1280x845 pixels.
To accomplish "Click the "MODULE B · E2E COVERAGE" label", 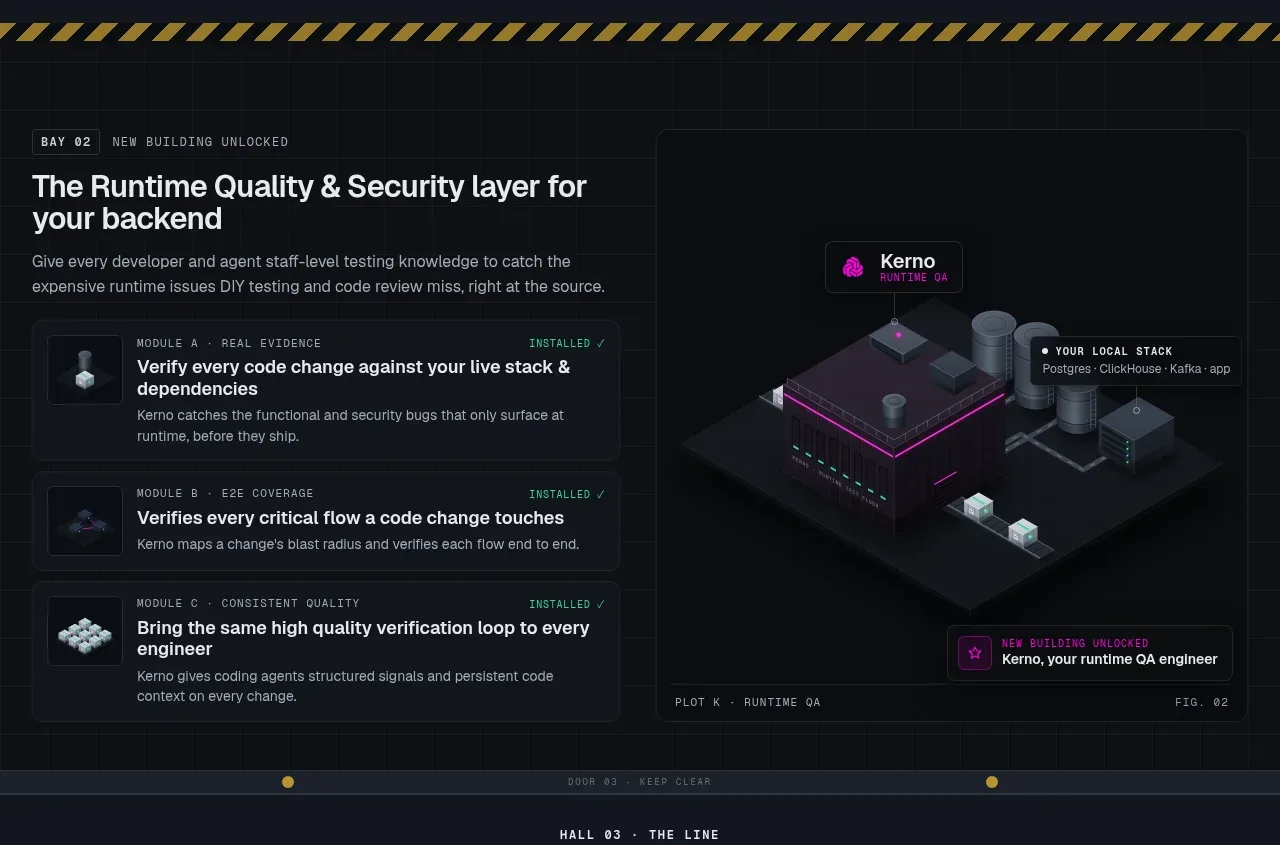I will coord(225,493).
